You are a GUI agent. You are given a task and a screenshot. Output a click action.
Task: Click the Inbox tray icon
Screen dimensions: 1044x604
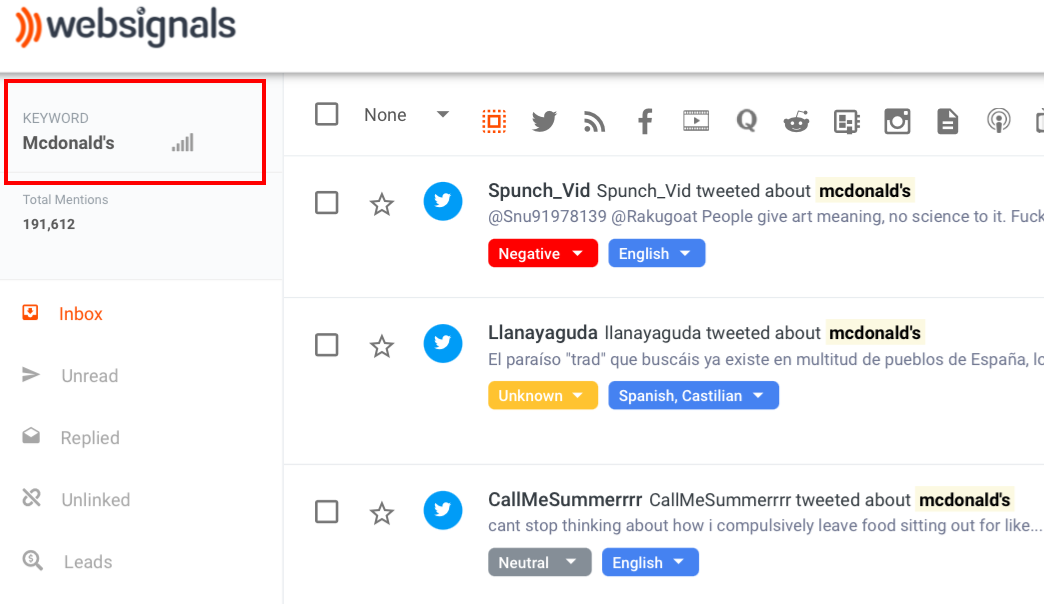click(x=31, y=312)
